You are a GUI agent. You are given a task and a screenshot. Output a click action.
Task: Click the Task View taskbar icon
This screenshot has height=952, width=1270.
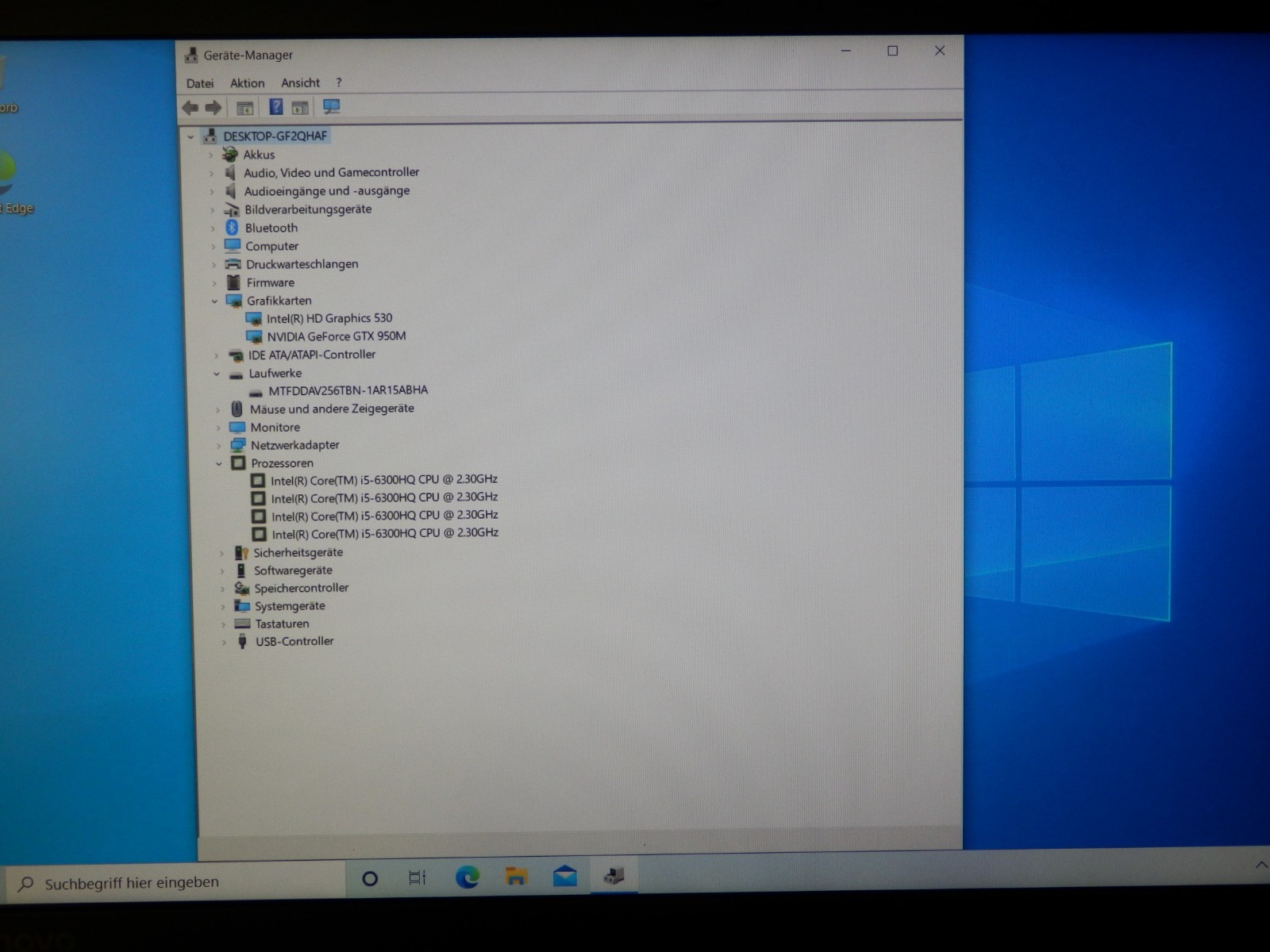pyautogui.click(x=418, y=877)
